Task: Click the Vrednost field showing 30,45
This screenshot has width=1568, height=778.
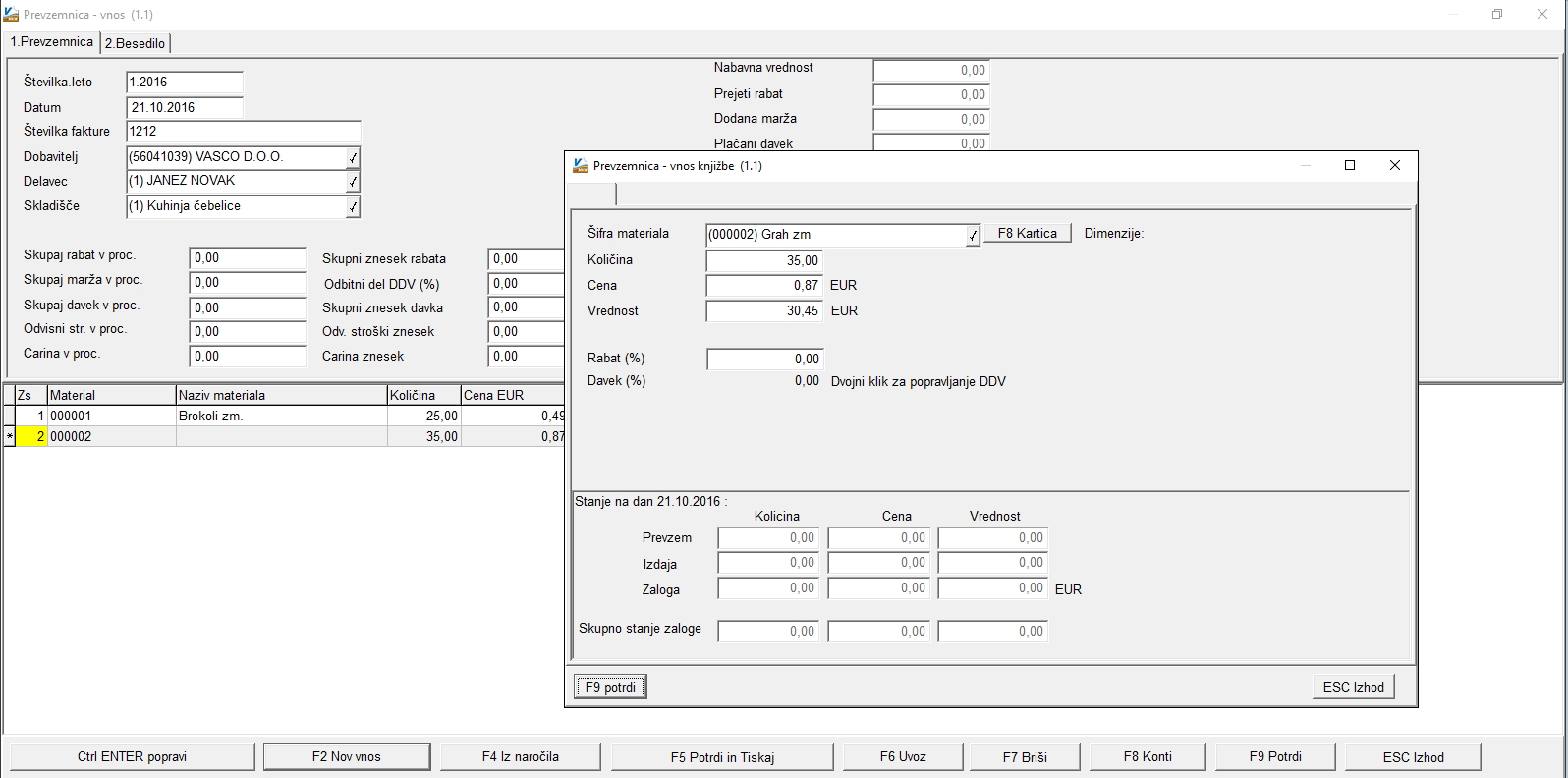Action: 763,310
